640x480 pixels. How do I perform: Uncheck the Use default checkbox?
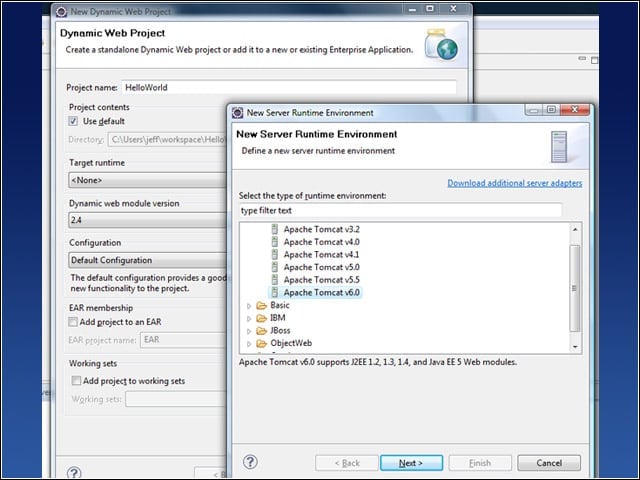73,121
